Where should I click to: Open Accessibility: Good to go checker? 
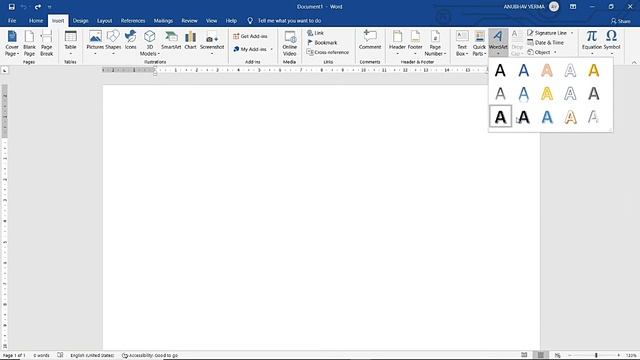click(x=150, y=356)
